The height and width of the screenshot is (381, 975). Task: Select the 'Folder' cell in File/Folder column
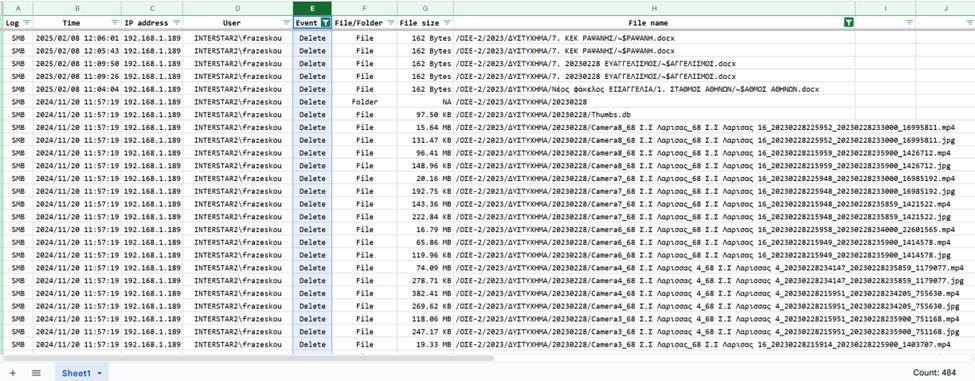pos(364,101)
